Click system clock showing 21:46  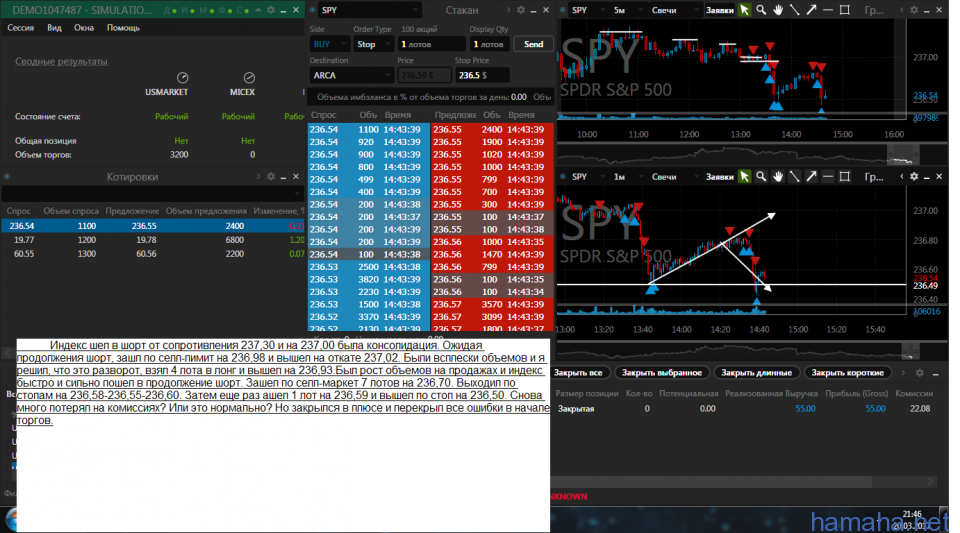click(912, 514)
